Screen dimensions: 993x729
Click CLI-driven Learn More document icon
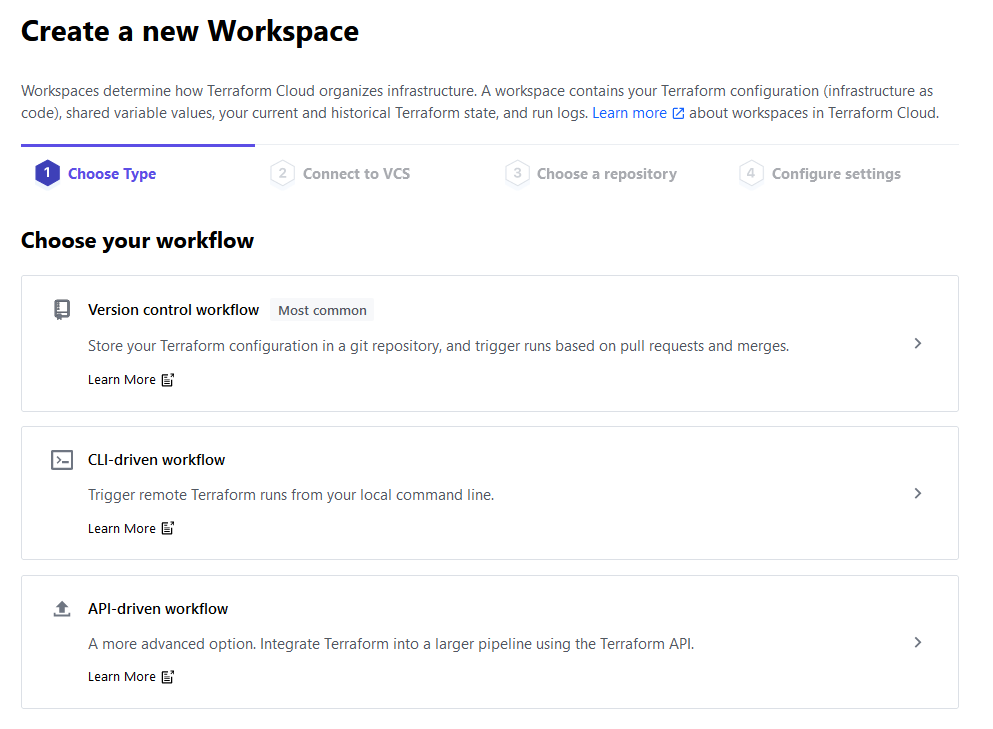pos(168,528)
